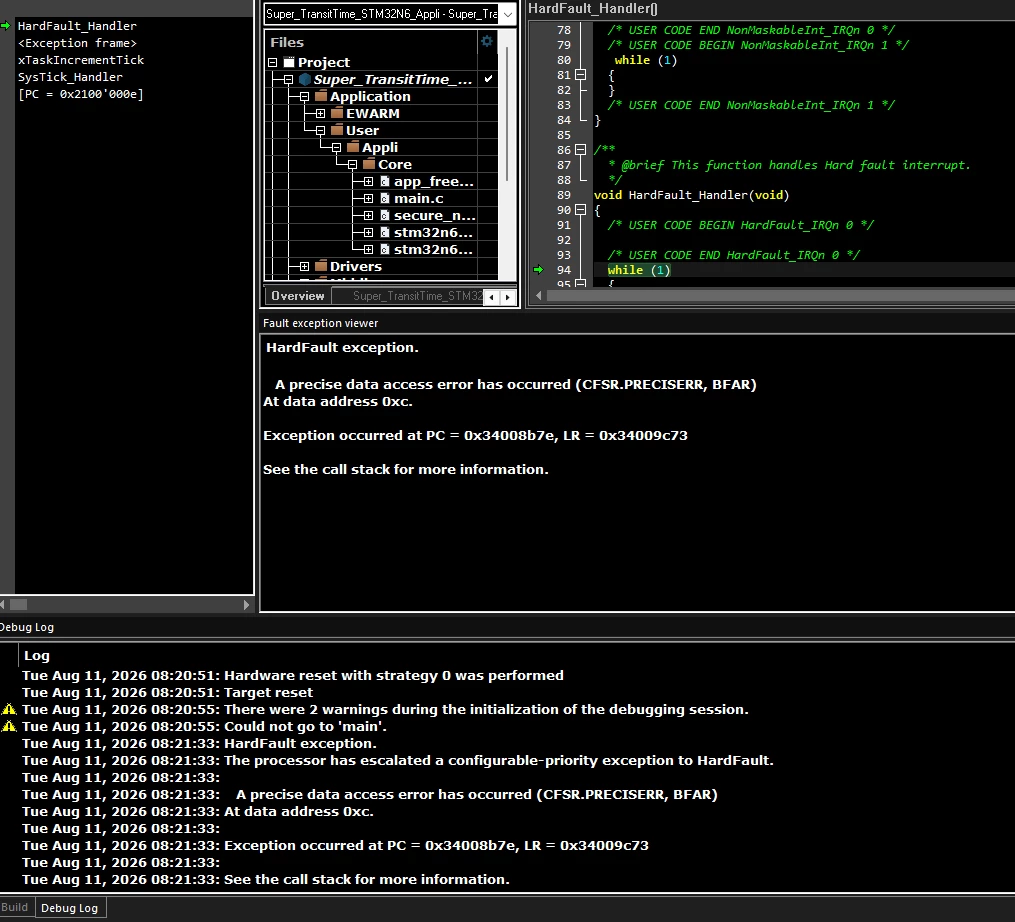Expand the Drivers folder node
The image size is (1015, 922).
pyautogui.click(x=304, y=266)
